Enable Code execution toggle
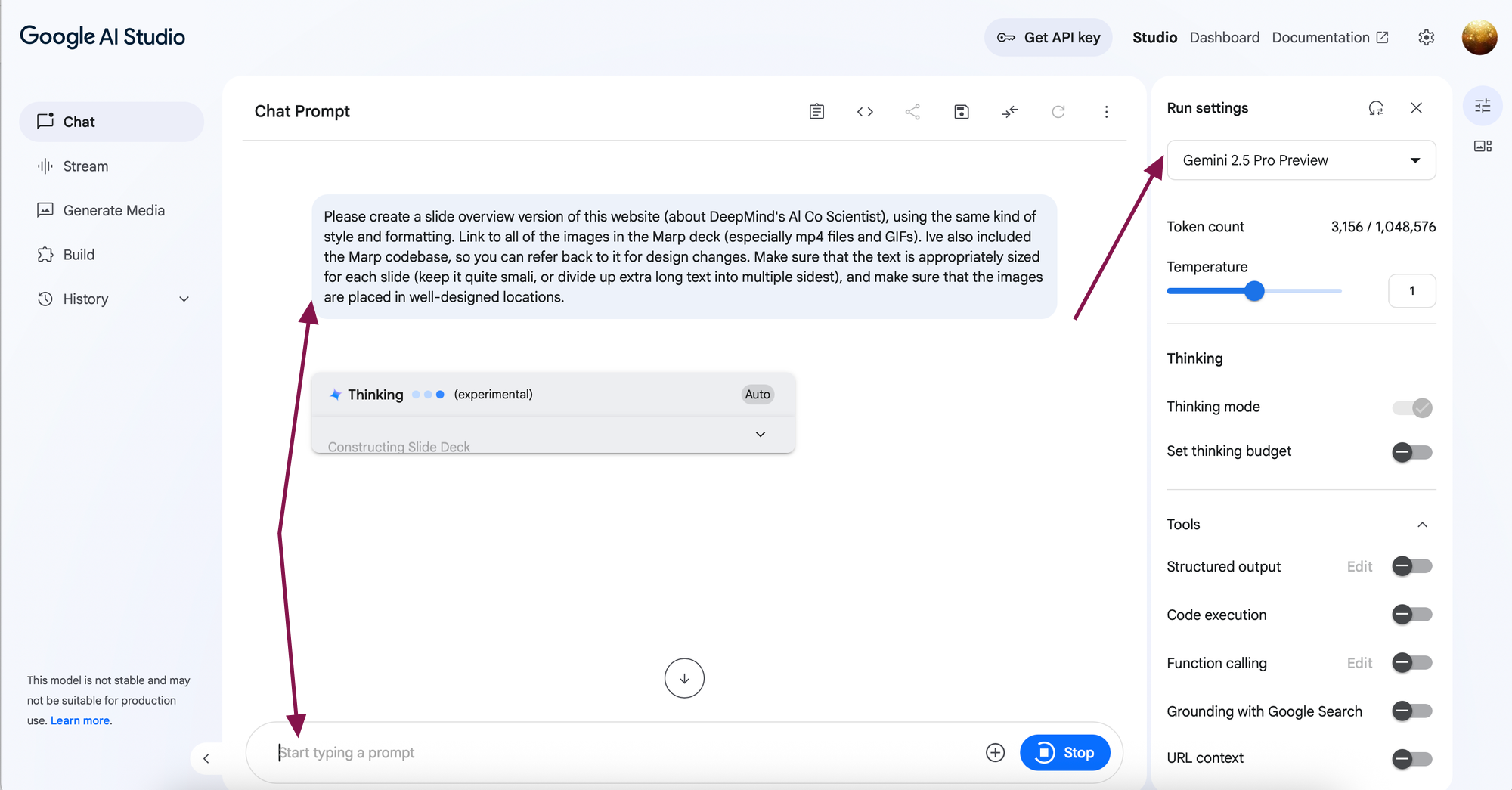Image resolution: width=1512 pixels, height=790 pixels. click(x=1412, y=615)
